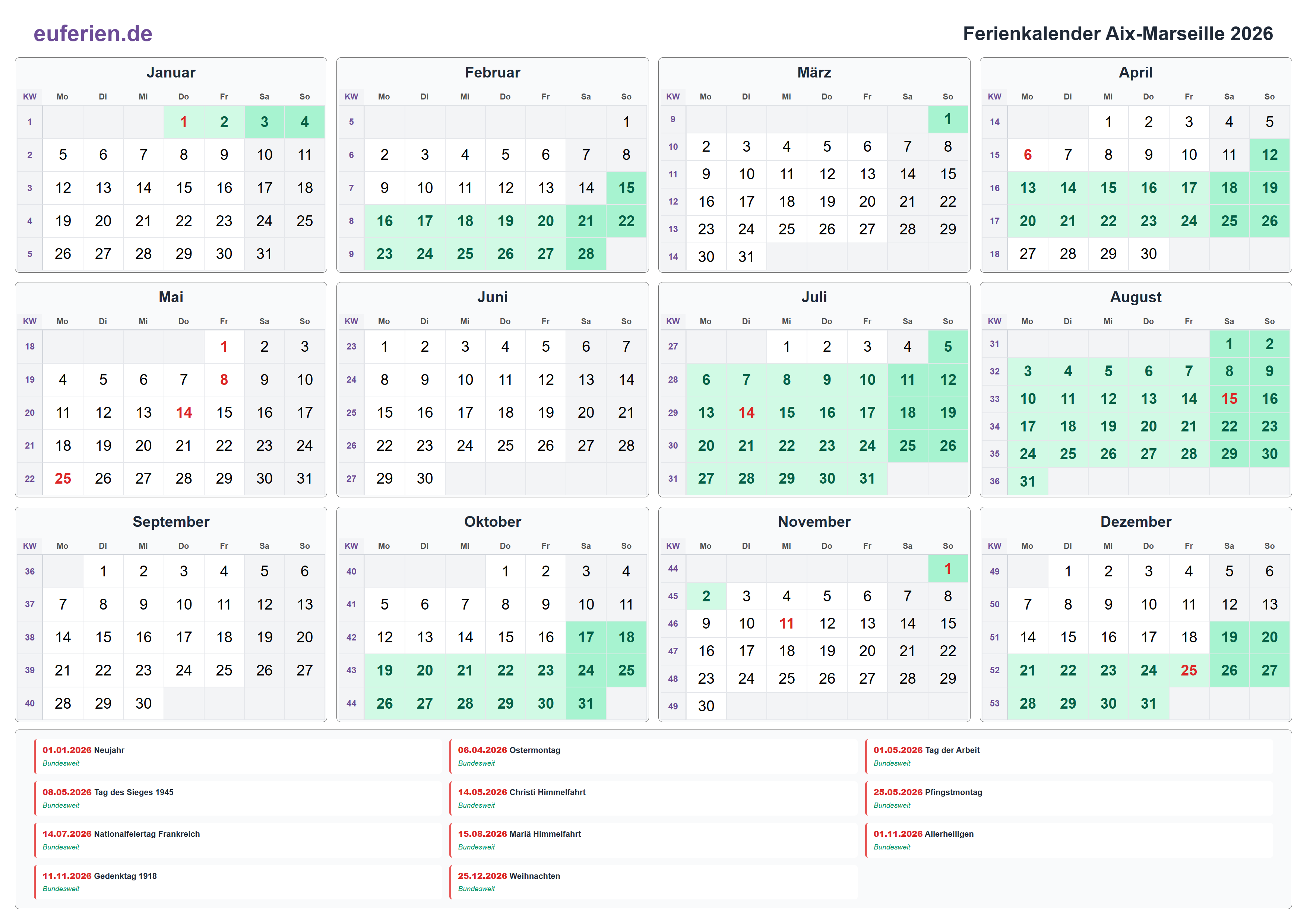Viewport: 1307px width, 924px height.
Task: Open 14.07.2026 Nationalfeiertag Frankreich entry
Action: point(121,834)
